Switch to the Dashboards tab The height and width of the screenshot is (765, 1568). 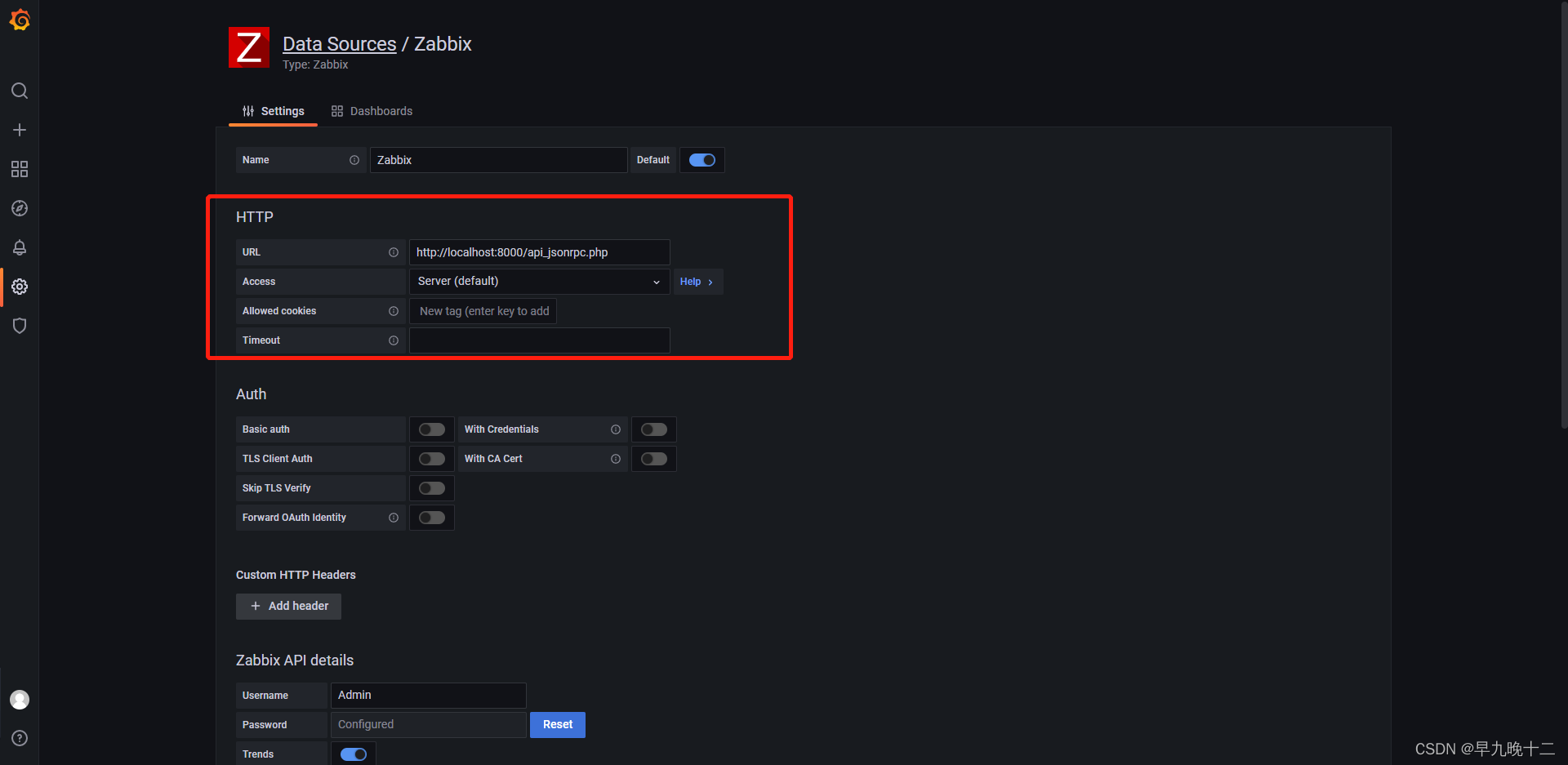pyautogui.click(x=381, y=111)
